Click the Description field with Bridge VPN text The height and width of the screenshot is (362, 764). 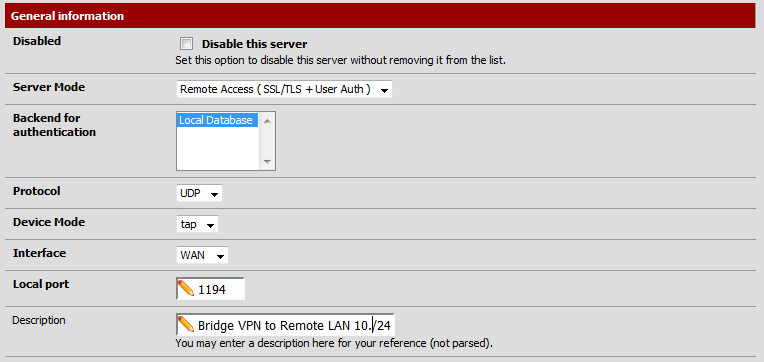click(286, 324)
